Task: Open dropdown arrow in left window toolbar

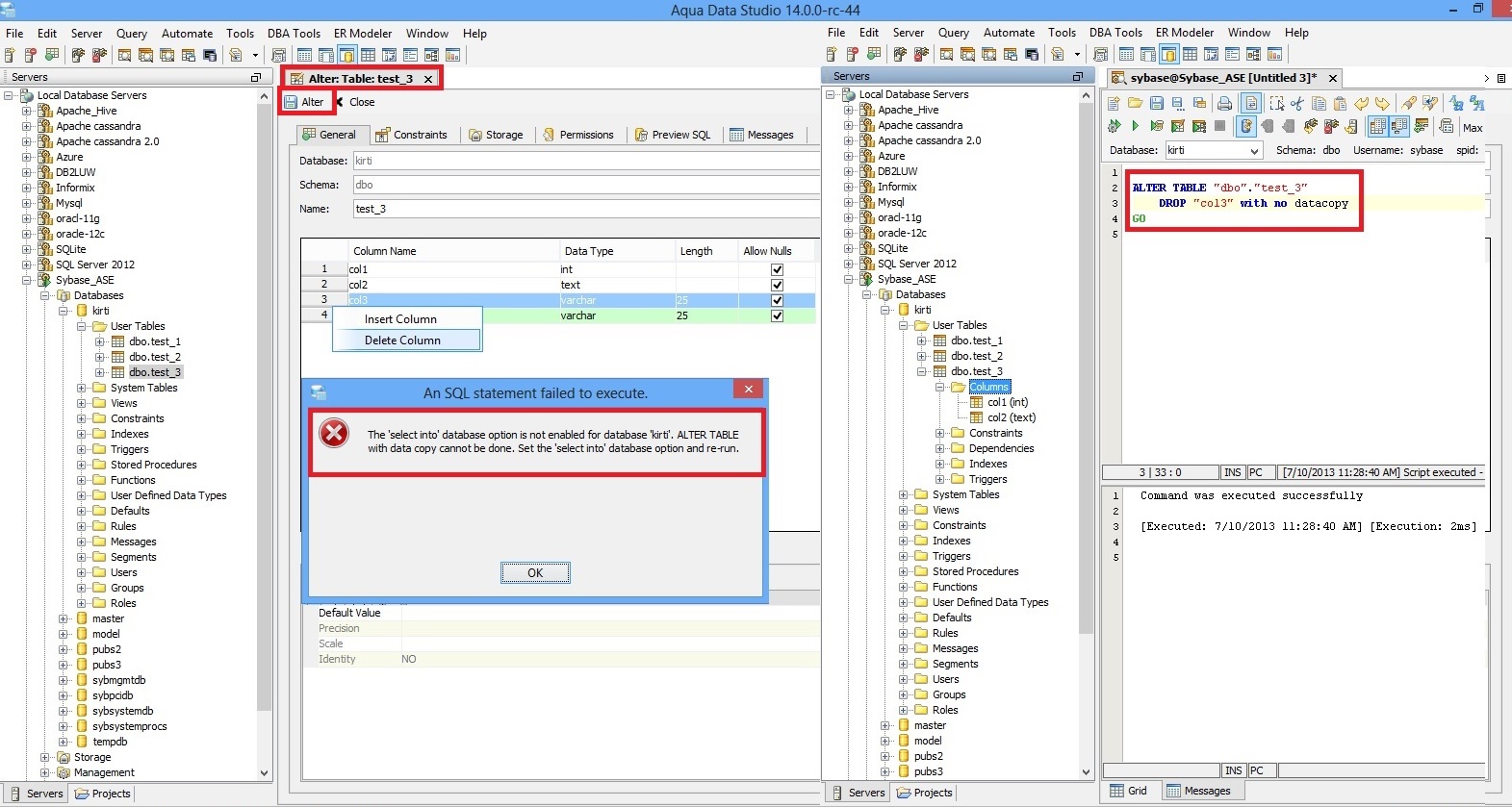Action: 255,56
